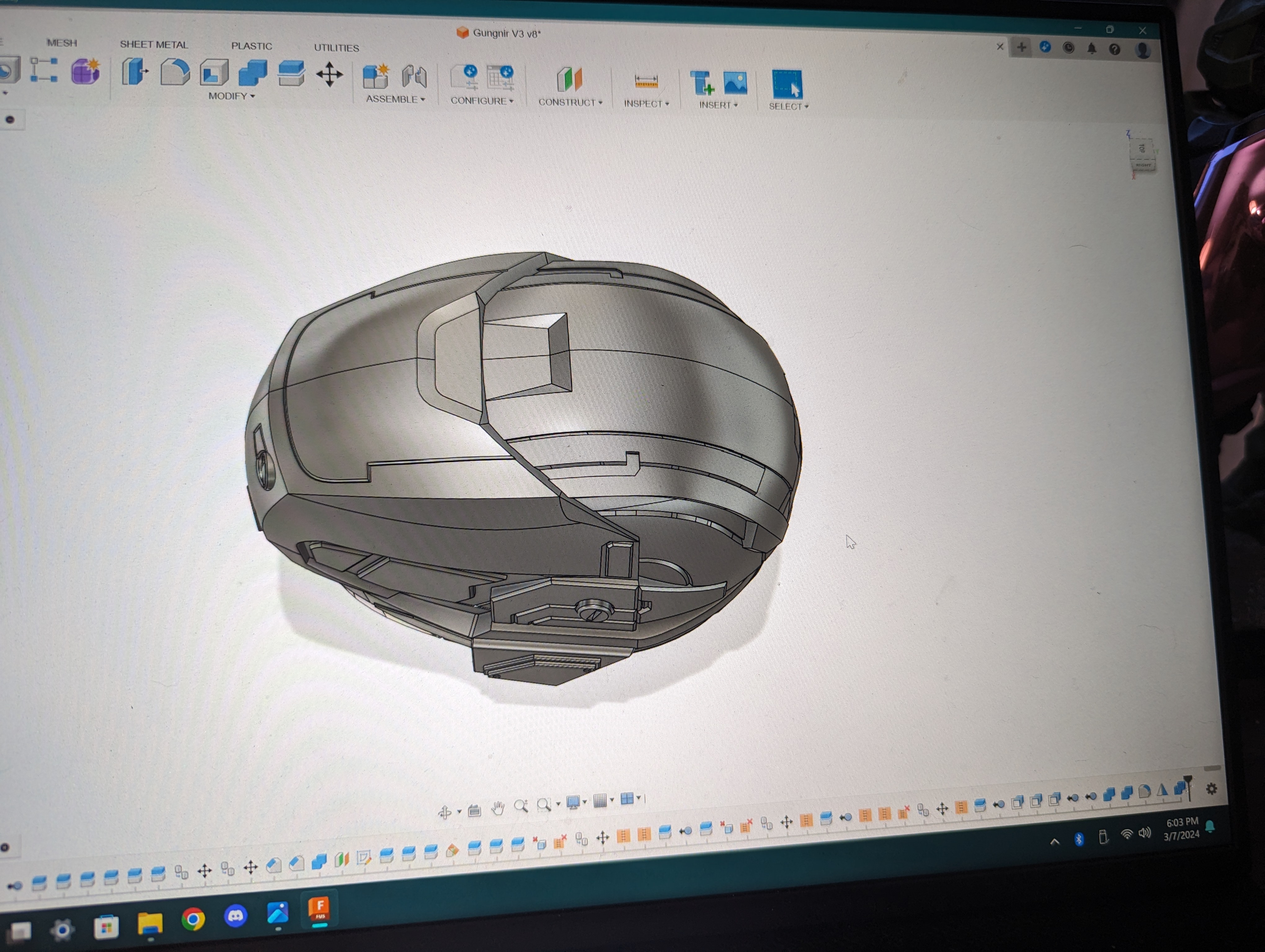Viewport: 1265px width, 952px height.
Task: Activate the Pan hand tool
Action: click(x=498, y=808)
